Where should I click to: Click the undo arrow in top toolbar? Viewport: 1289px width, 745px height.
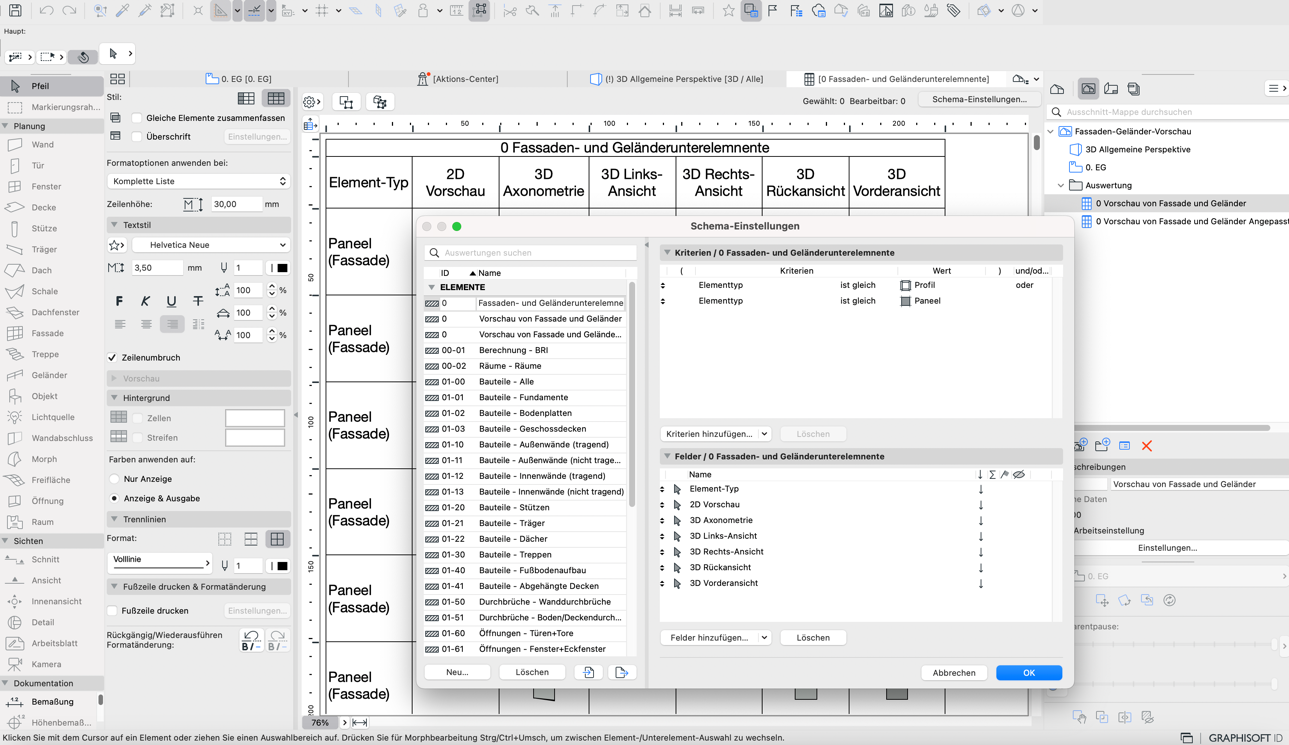tap(46, 11)
